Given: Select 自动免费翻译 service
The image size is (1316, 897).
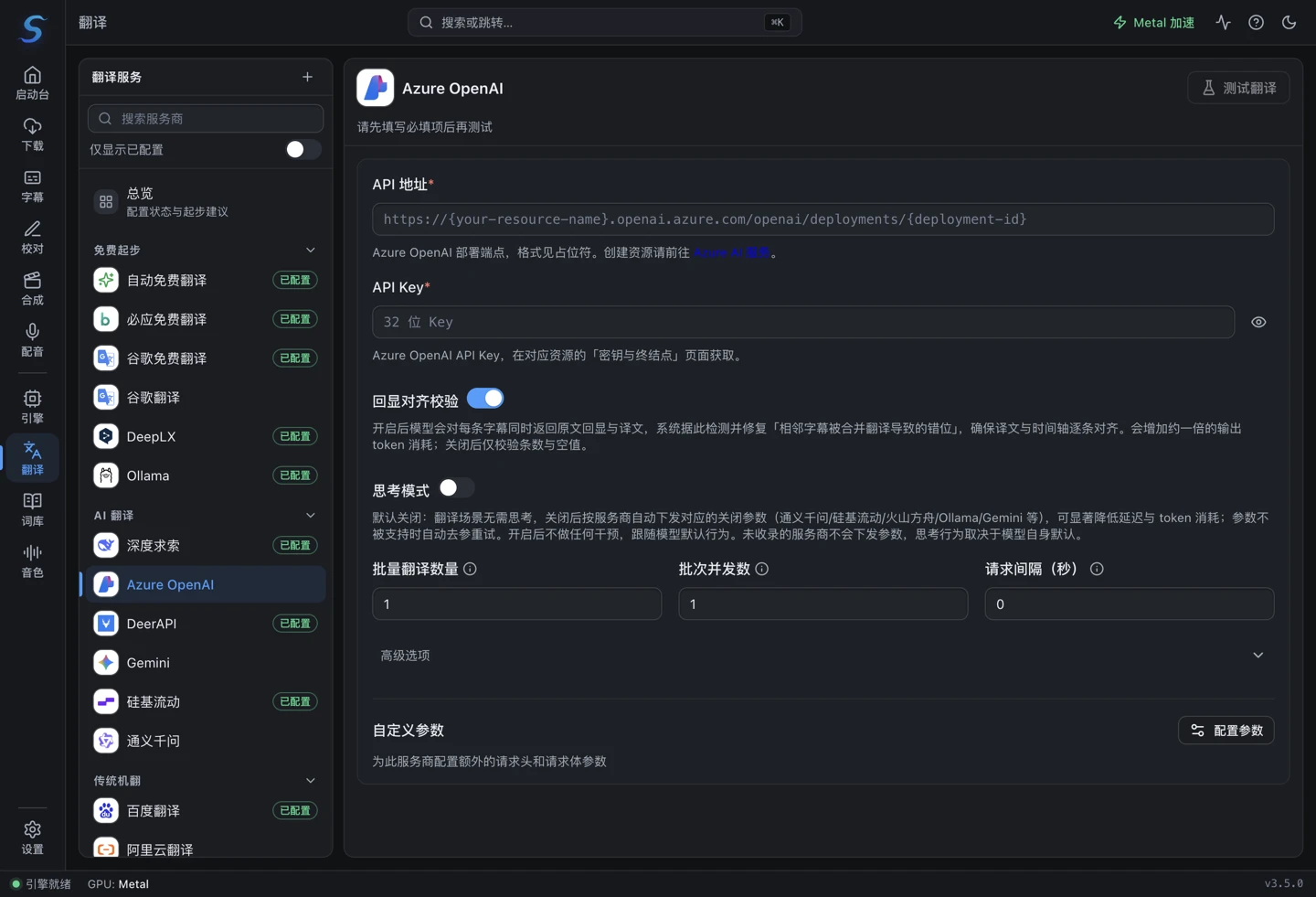Looking at the screenshot, I should [206, 280].
